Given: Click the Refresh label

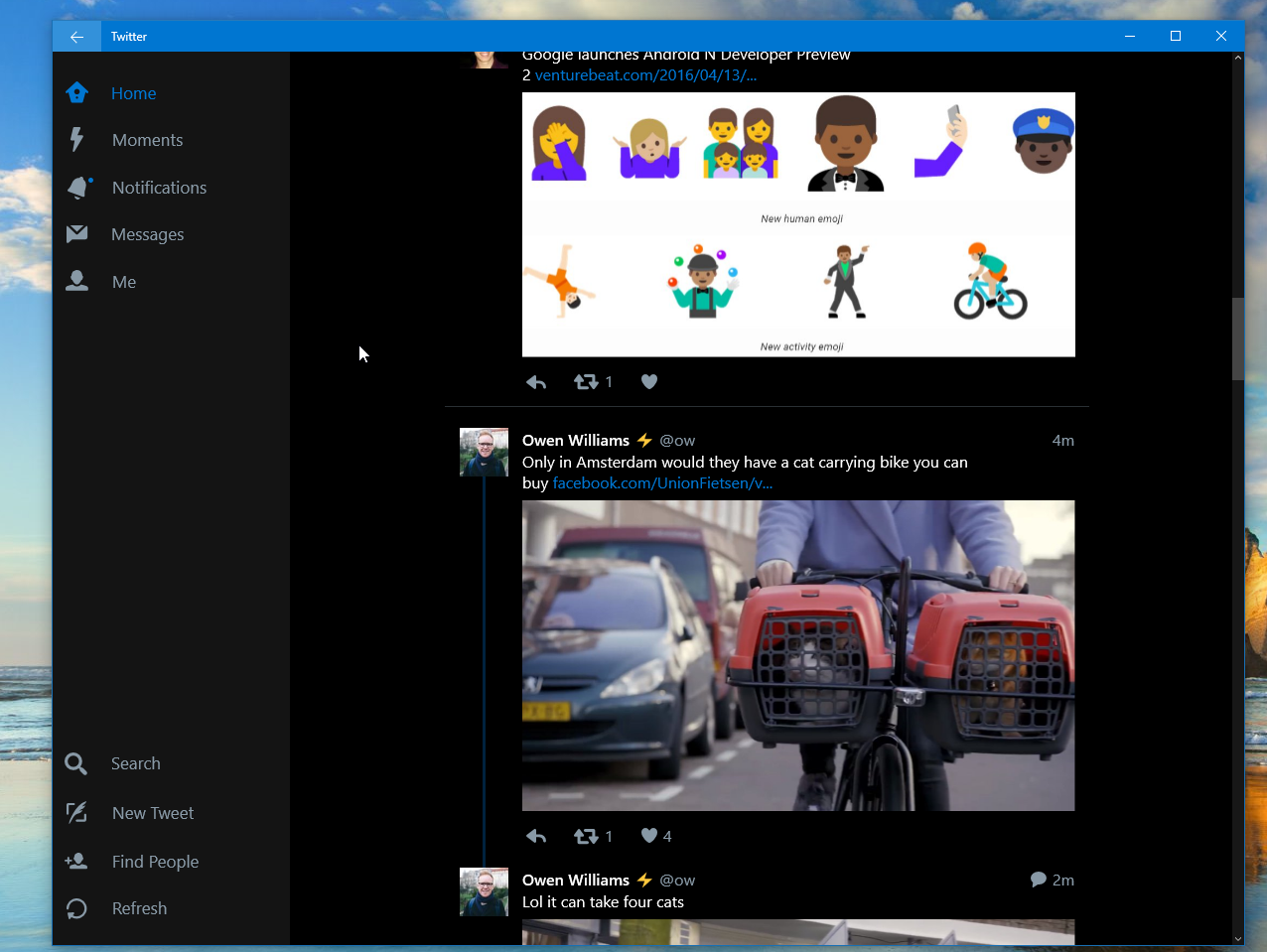Looking at the screenshot, I should tap(139, 908).
